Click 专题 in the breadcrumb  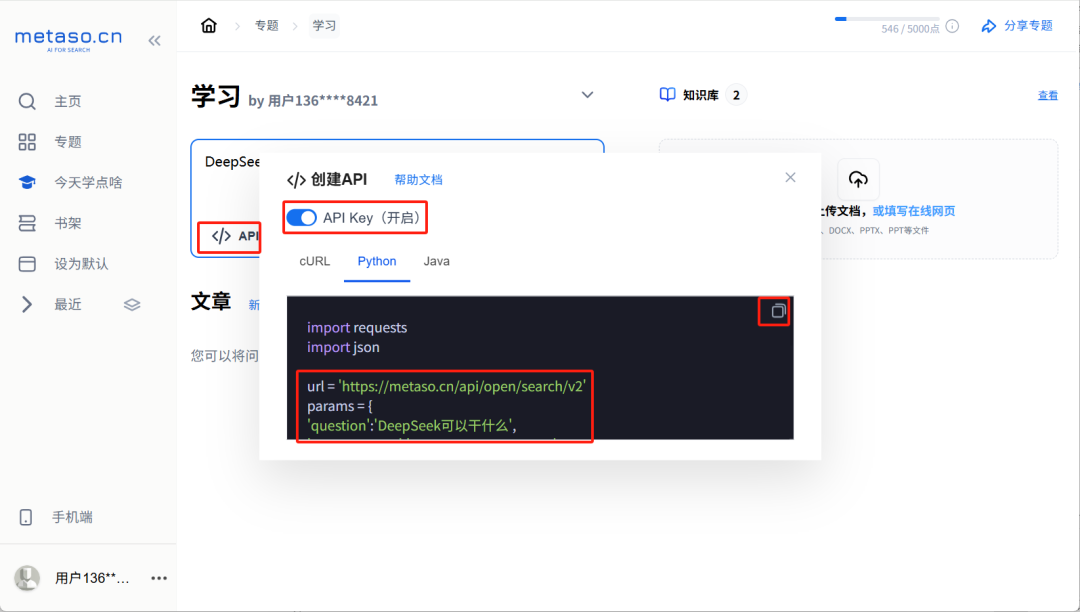267,25
